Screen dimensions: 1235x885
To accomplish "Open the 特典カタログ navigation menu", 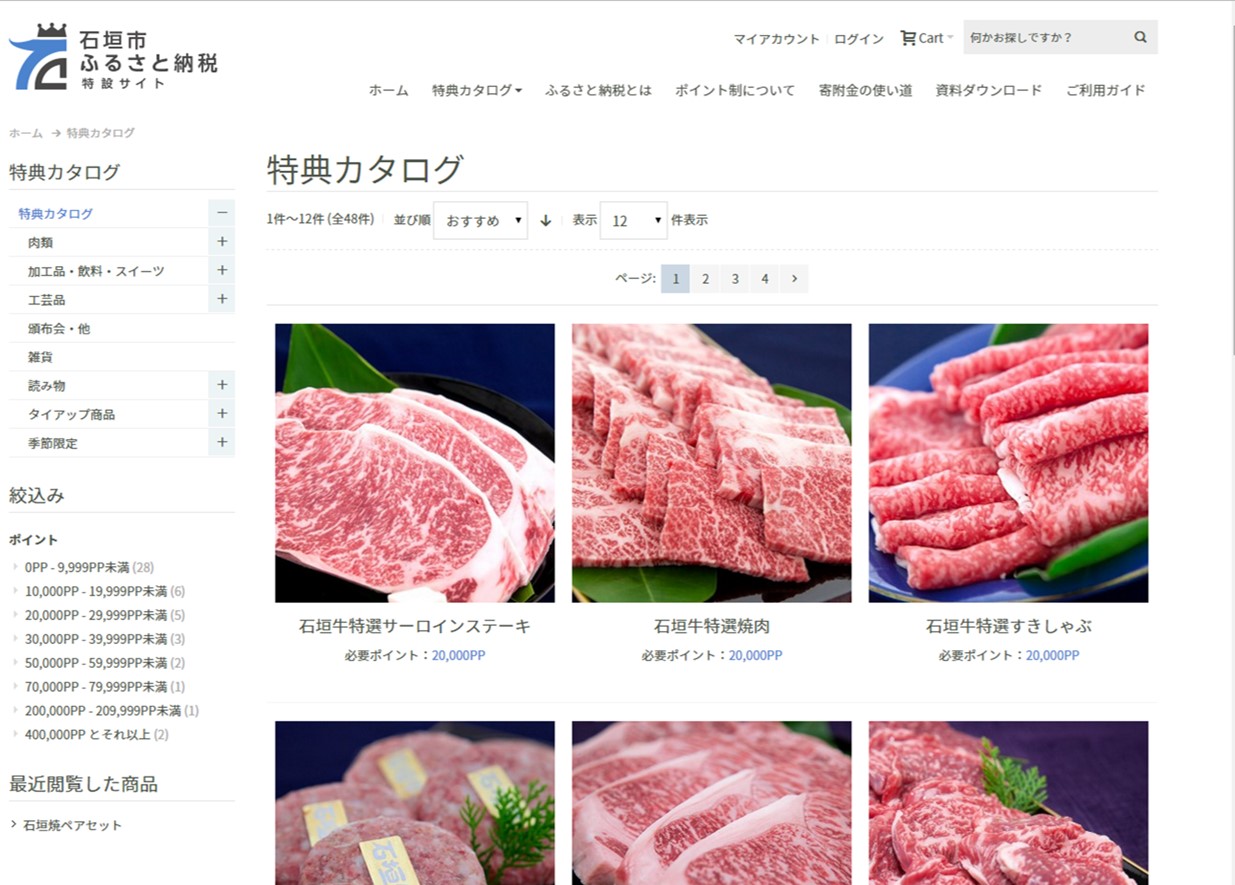I will click(477, 90).
